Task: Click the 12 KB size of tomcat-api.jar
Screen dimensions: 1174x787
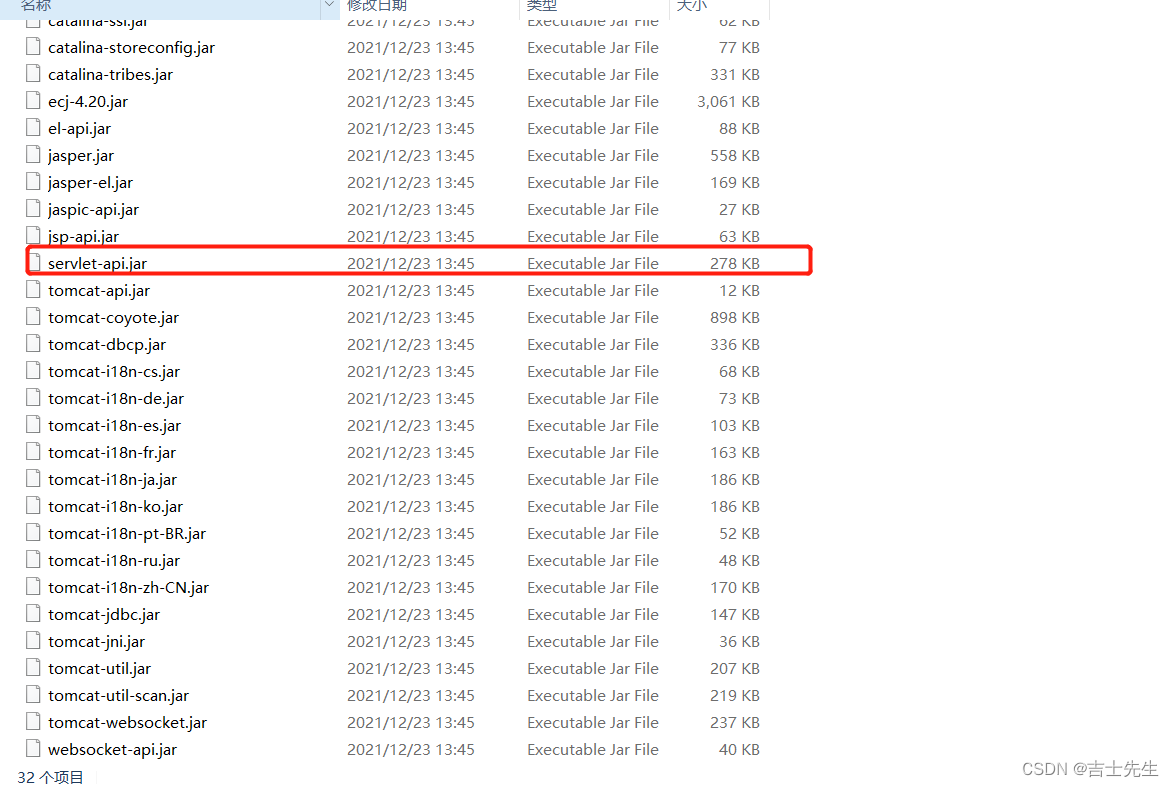Action: (x=739, y=291)
